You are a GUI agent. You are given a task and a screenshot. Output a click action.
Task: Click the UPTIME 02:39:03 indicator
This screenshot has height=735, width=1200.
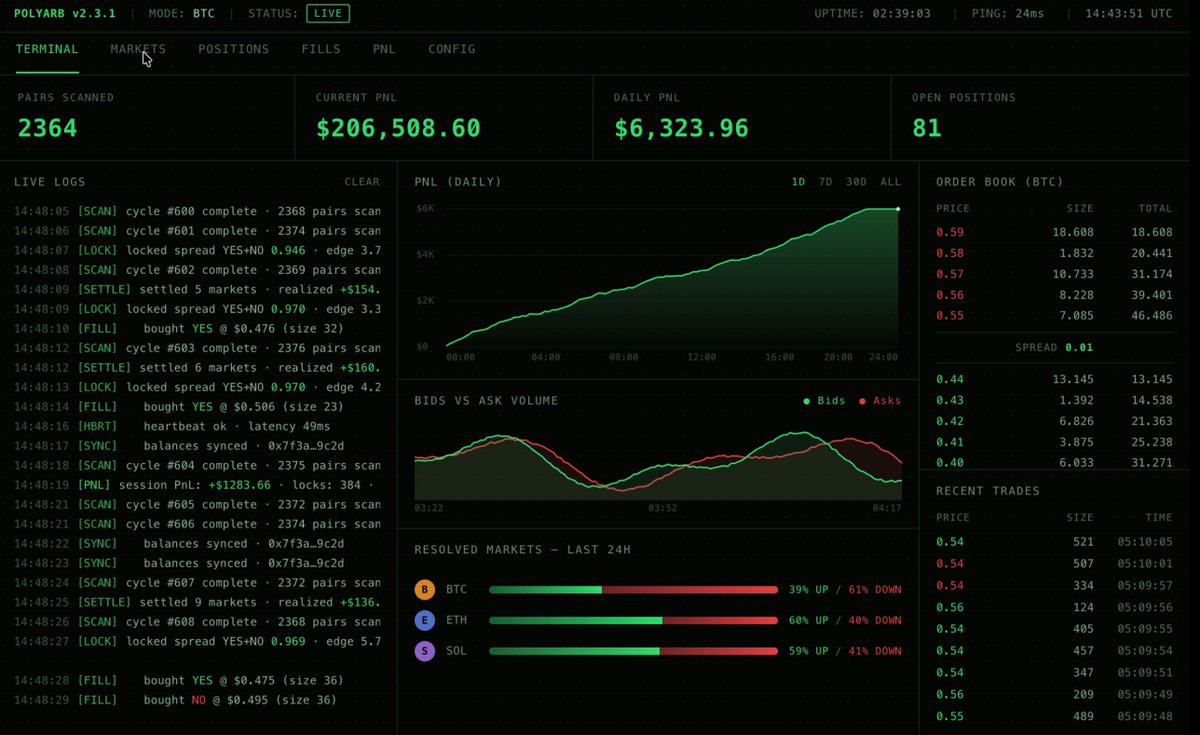874,14
